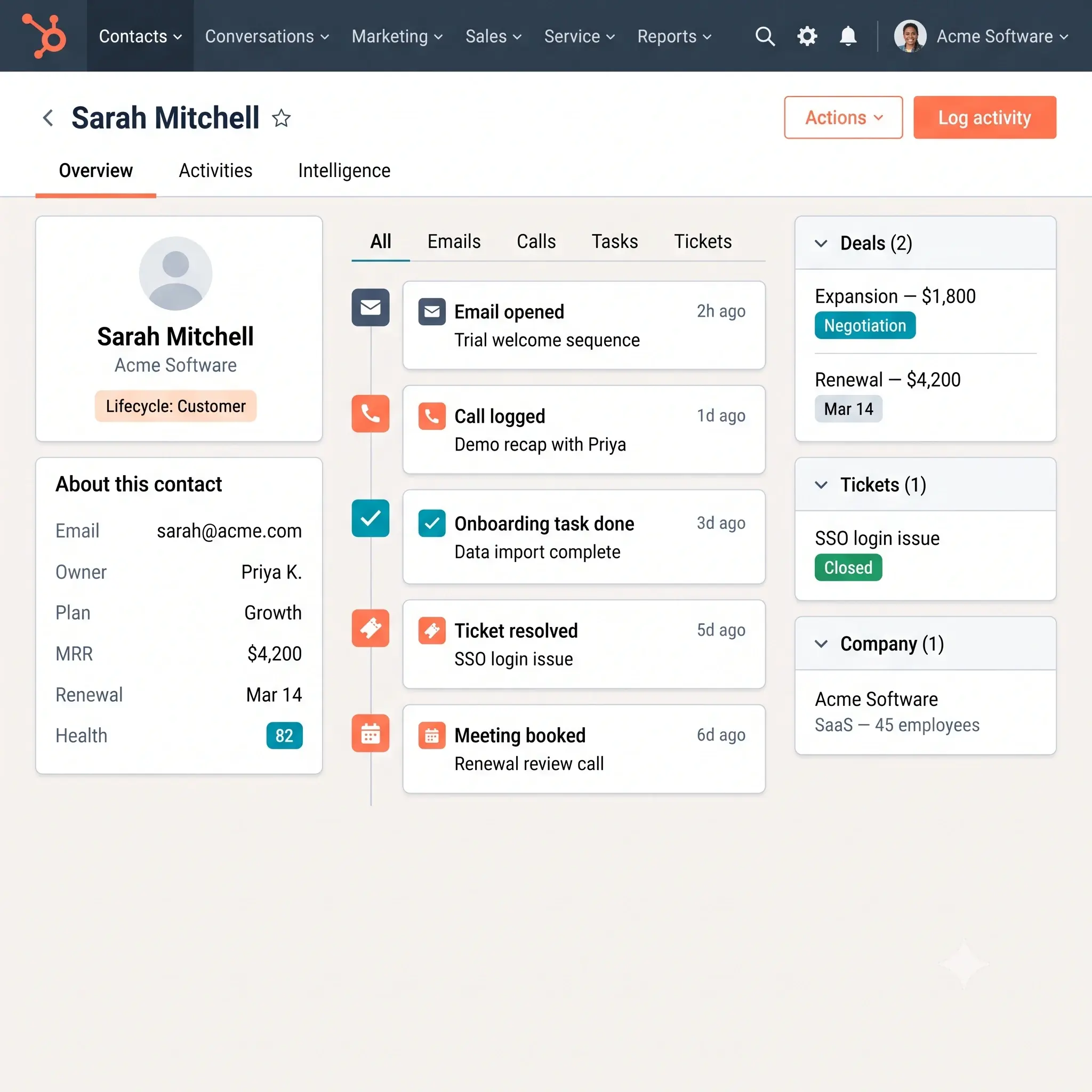1092x1092 pixels.
Task: Switch to the Intelligence tab
Action: [344, 171]
